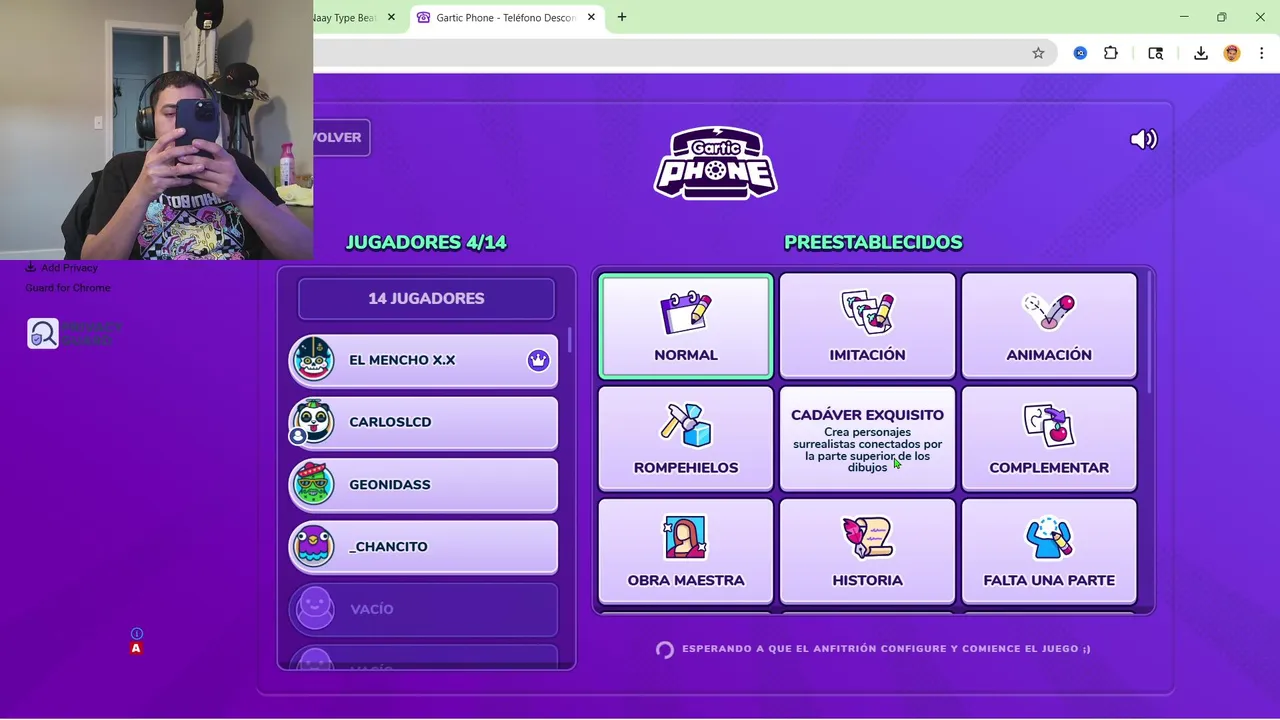Image resolution: width=1280 pixels, height=720 pixels.
Task: Click the players list scrollbar
Action: point(570,340)
